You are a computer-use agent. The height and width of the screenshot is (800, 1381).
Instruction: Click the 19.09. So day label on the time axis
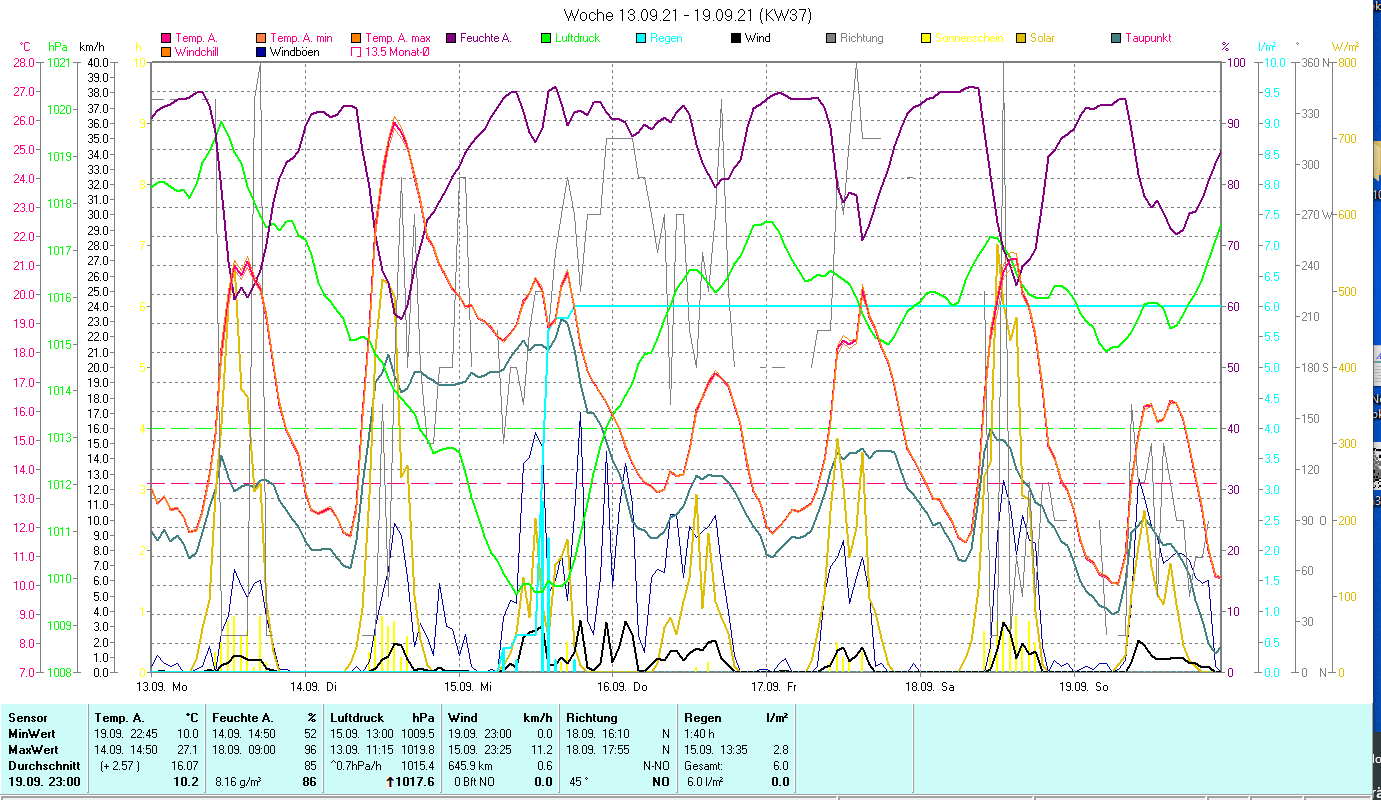tap(1083, 687)
